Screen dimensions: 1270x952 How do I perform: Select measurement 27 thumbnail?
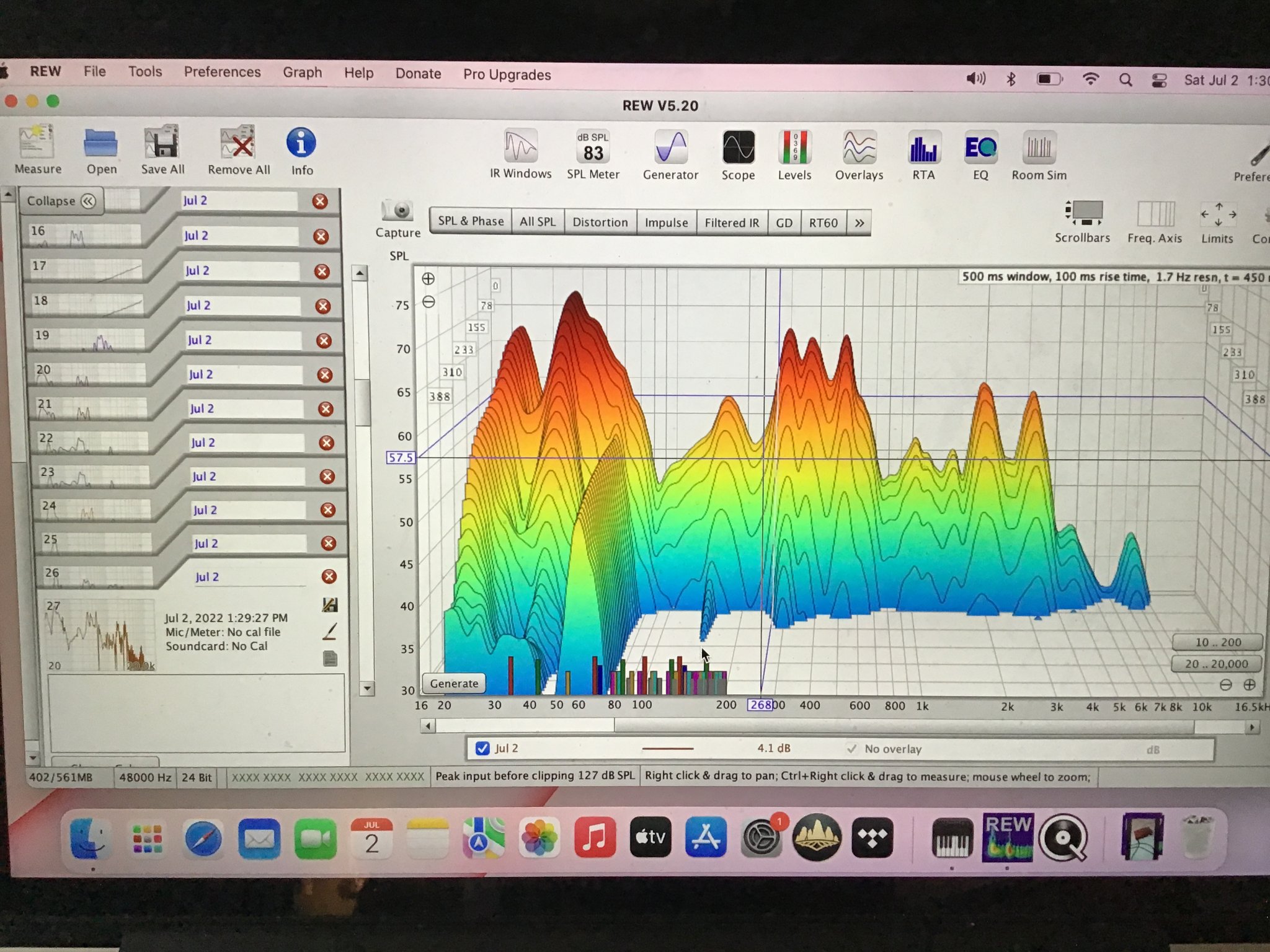coord(99,634)
